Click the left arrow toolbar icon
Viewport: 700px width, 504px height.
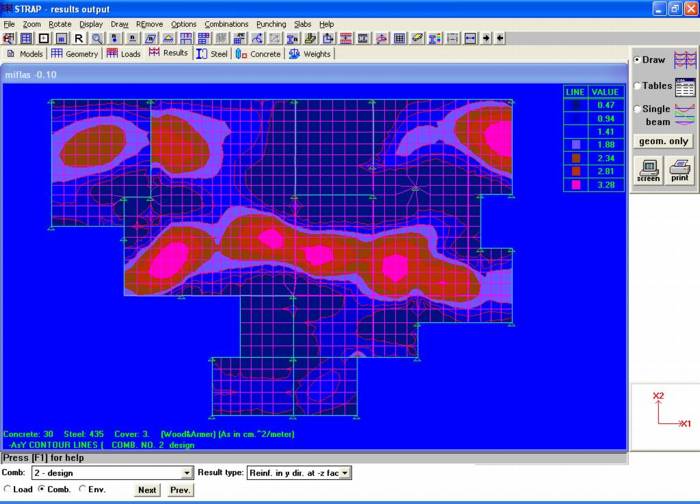[500, 38]
